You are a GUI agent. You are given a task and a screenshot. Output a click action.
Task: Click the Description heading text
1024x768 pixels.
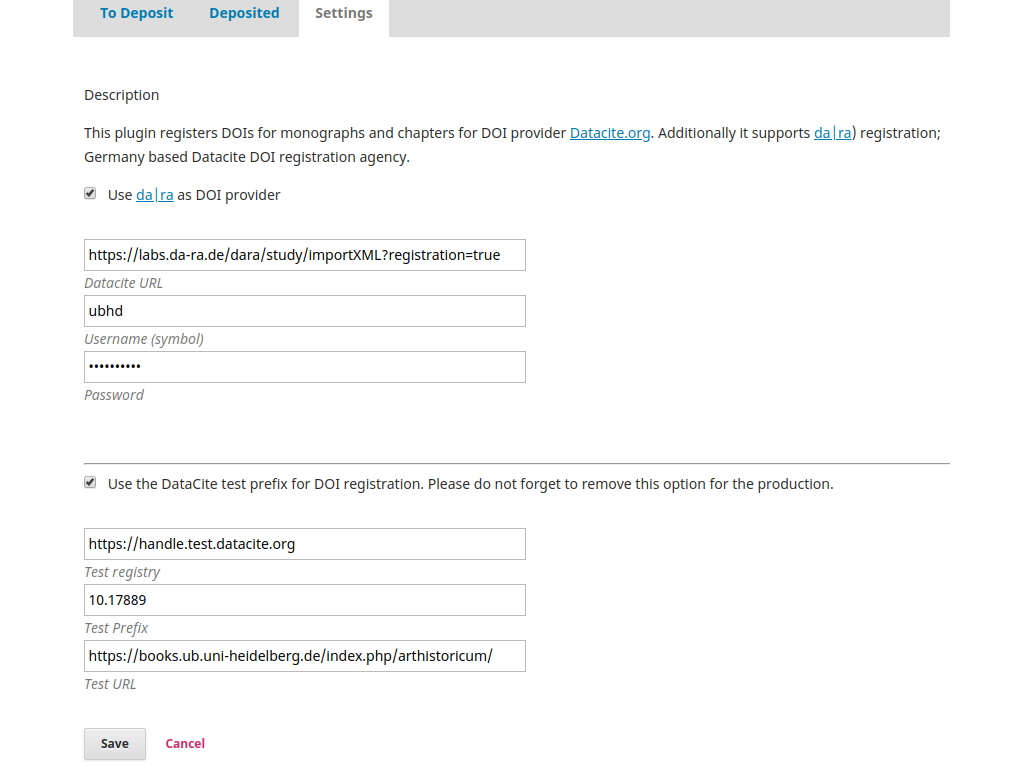pyautogui.click(x=121, y=95)
